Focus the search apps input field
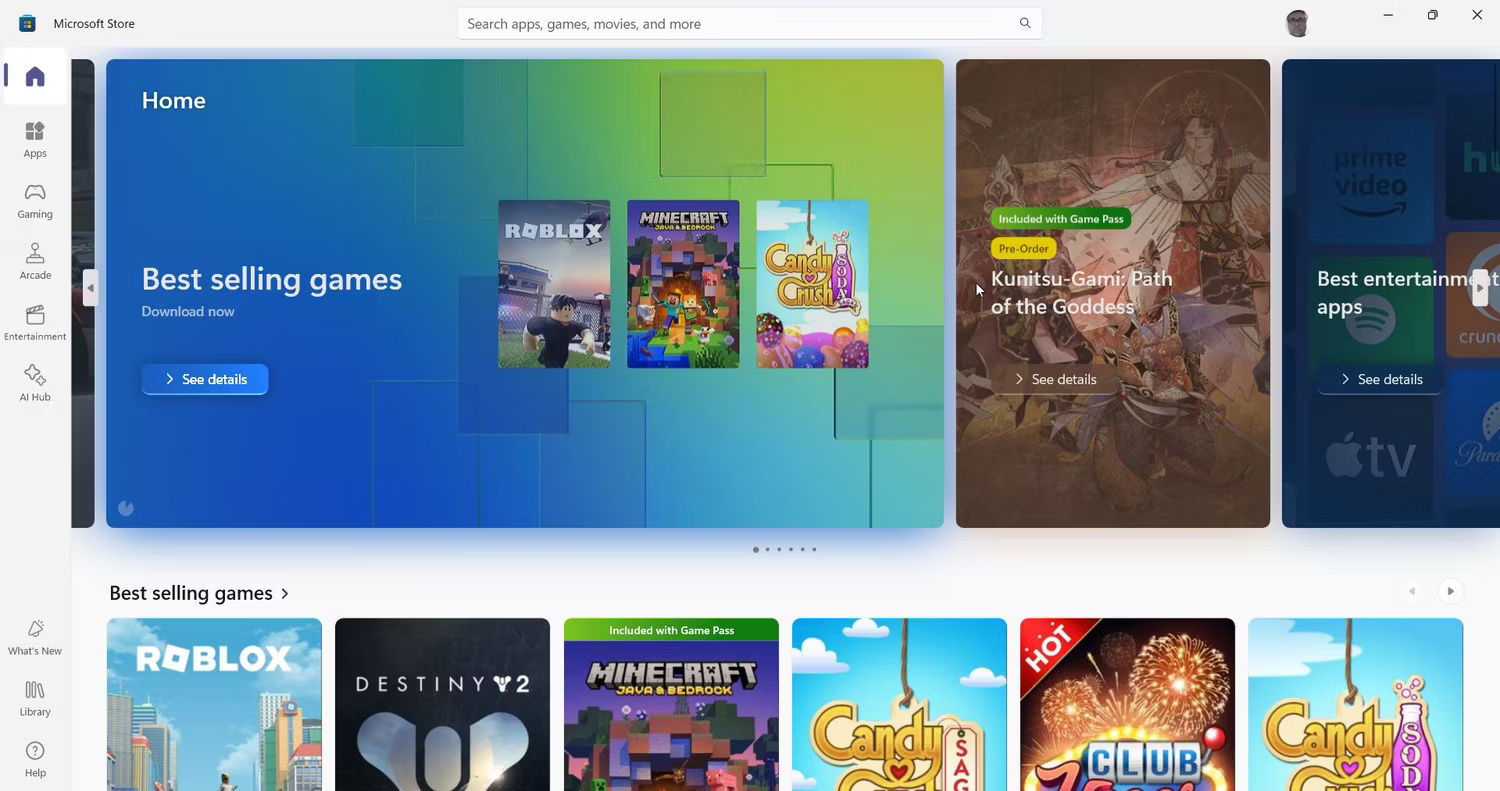The height and width of the screenshot is (791, 1500). (x=735, y=23)
